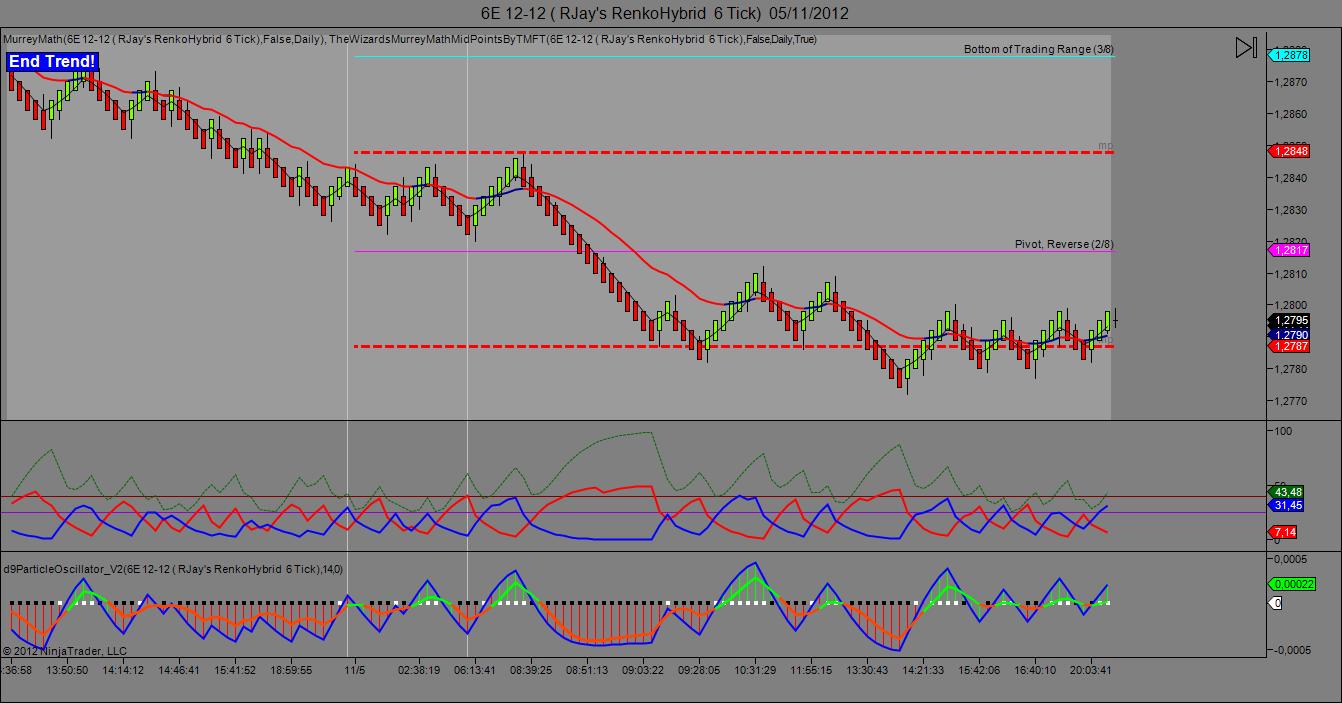This screenshot has width=1342, height=703.
Task: Click the red 7,14 indicator value marker
Action: pyautogui.click(x=1285, y=532)
